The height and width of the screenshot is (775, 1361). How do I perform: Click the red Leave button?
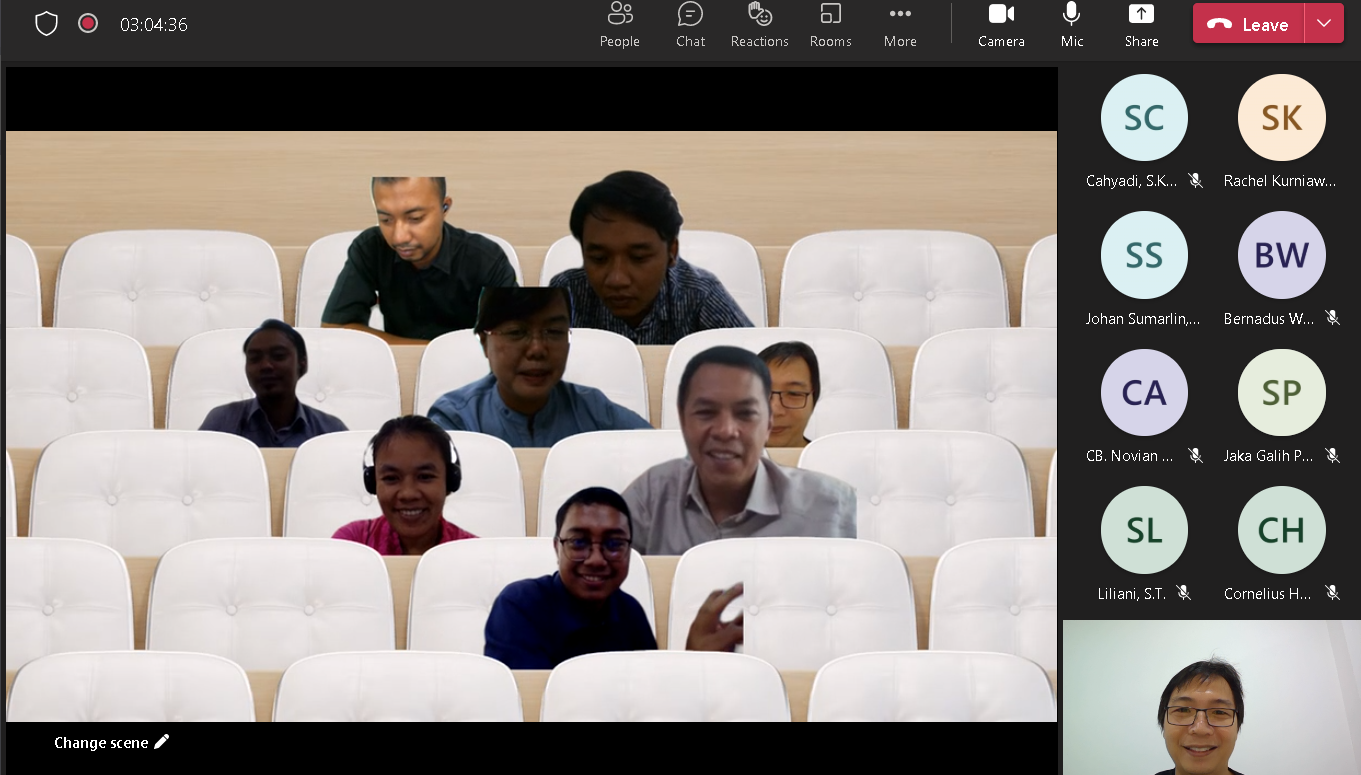pos(1249,24)
